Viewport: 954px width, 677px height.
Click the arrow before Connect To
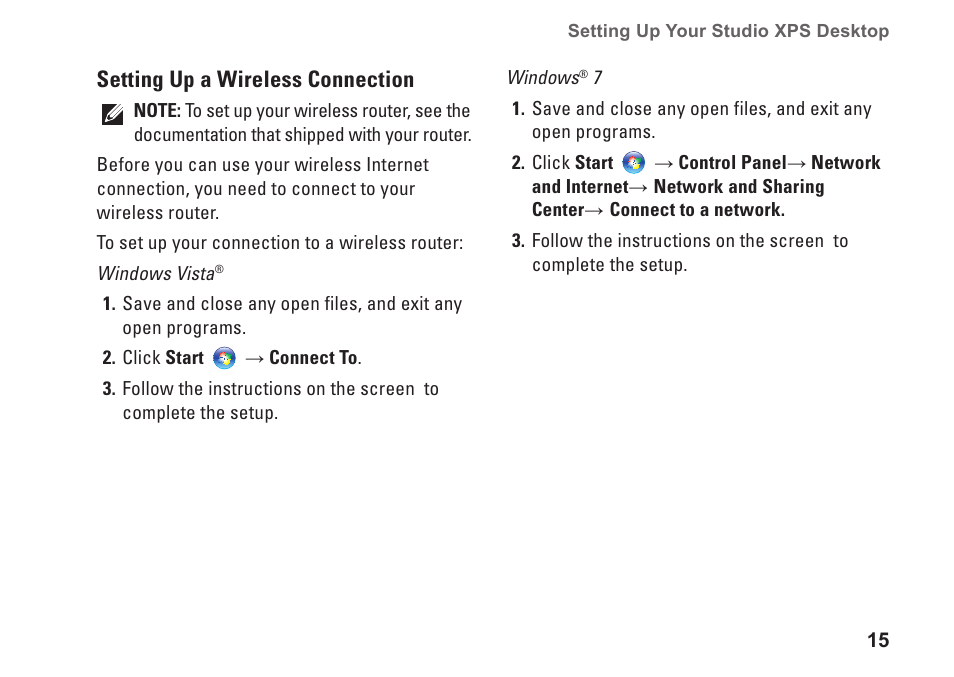click(x=254, y=359)
